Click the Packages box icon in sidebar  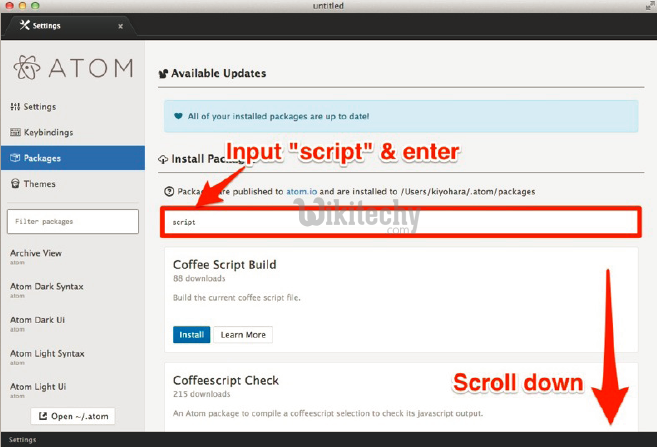[15, 158]
